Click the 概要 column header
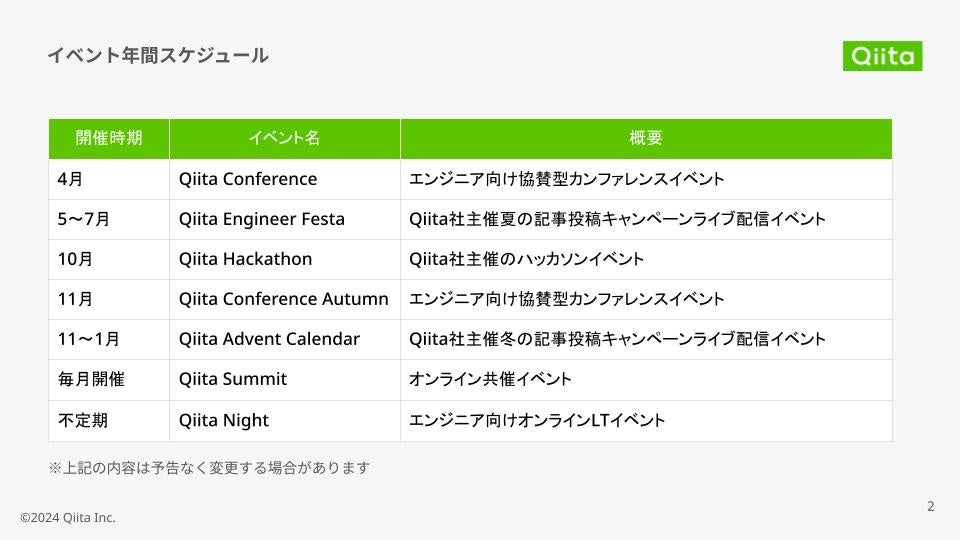This screenshot has width=960, height=540. pyautogui.click(x=646, y=138)
